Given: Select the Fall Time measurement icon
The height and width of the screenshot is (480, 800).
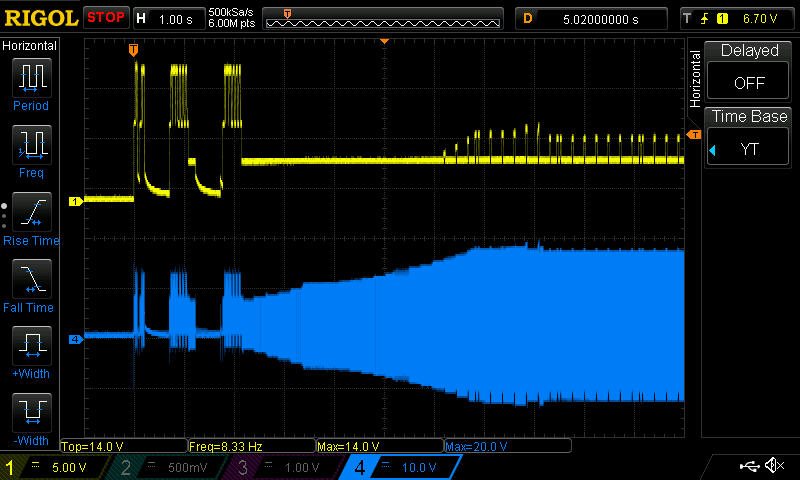Looking at the screenshot, I should (32, 279).
